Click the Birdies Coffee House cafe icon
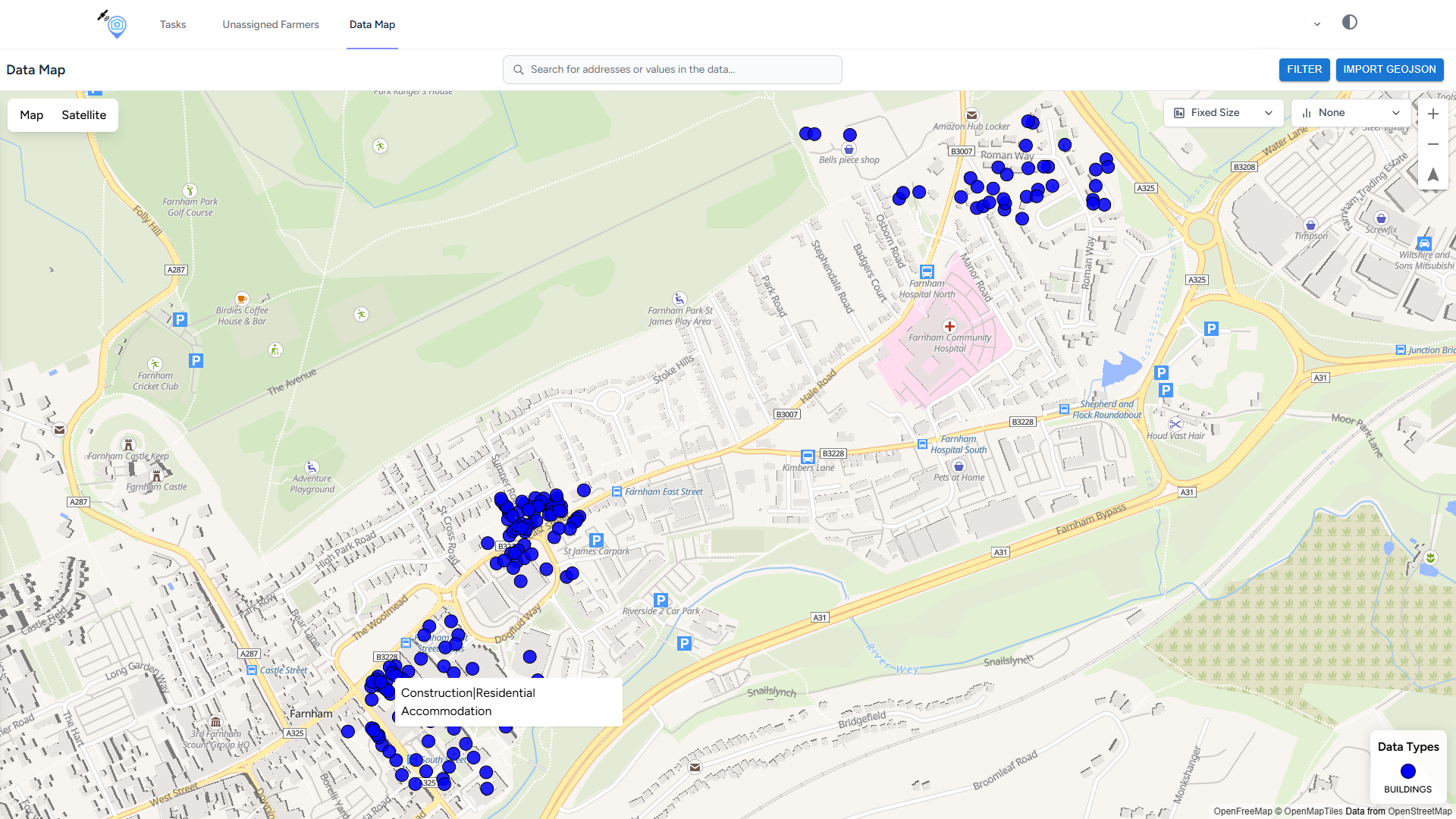 (x=242, y=299)
